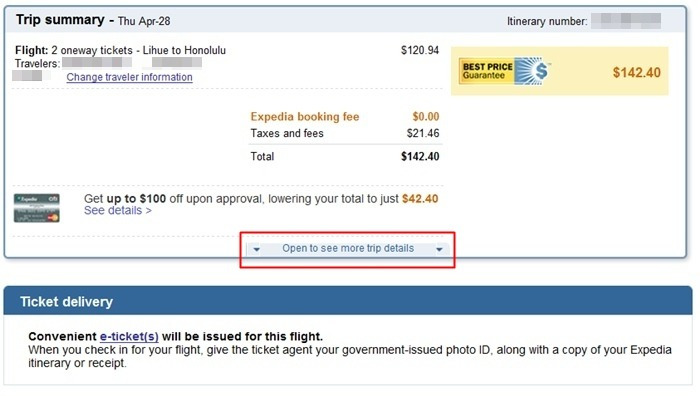Click the right down-arrow beside trip details

pyautogui.click(x=439, y=249)
